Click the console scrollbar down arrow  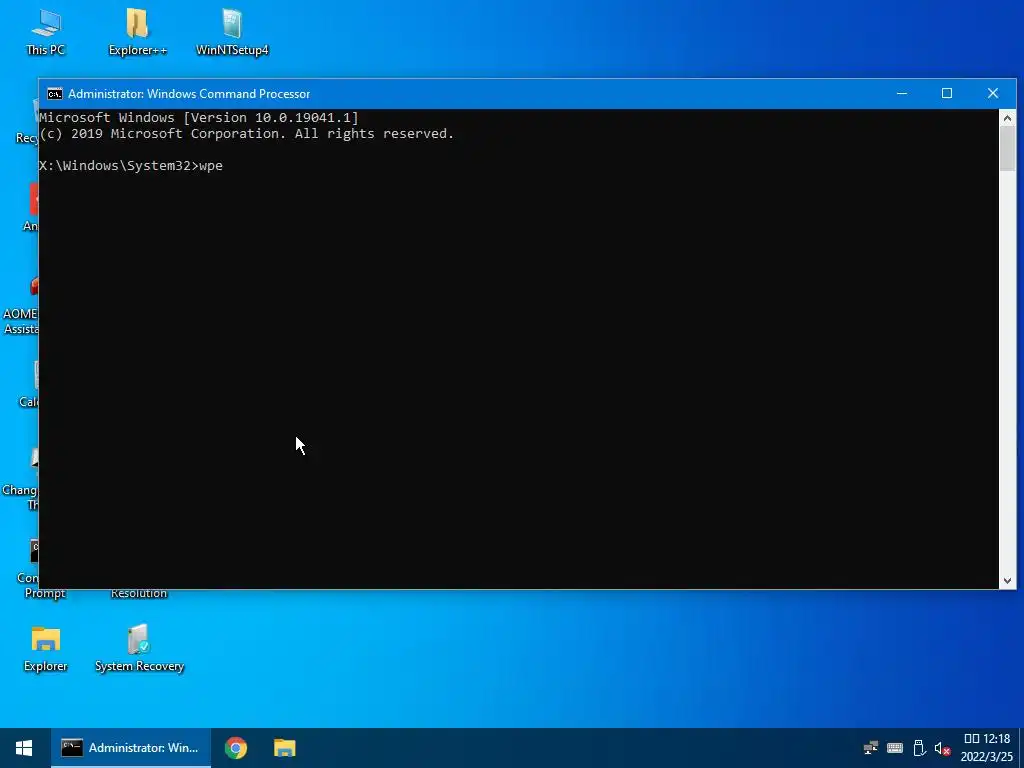tap(1007, 581)
